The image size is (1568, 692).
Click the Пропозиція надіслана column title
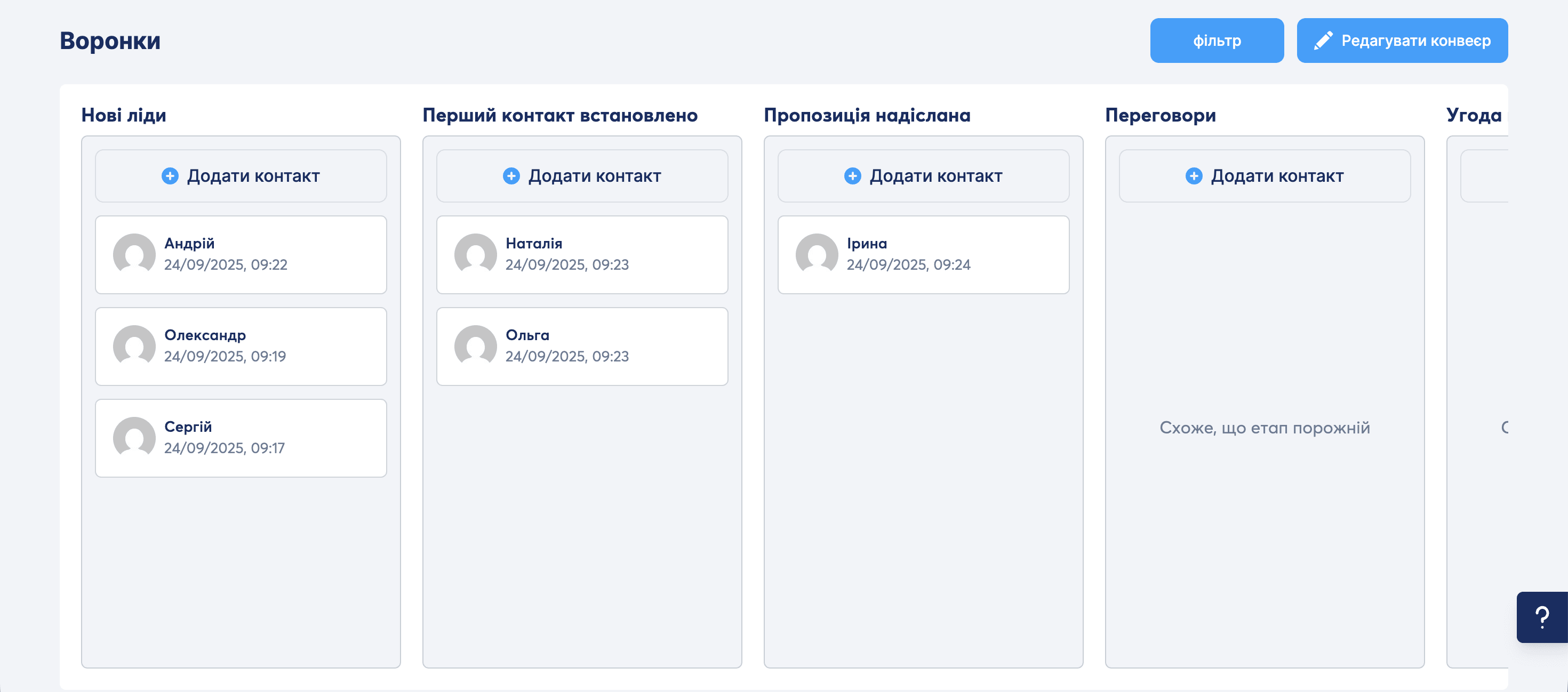click(x=867, y=115)
